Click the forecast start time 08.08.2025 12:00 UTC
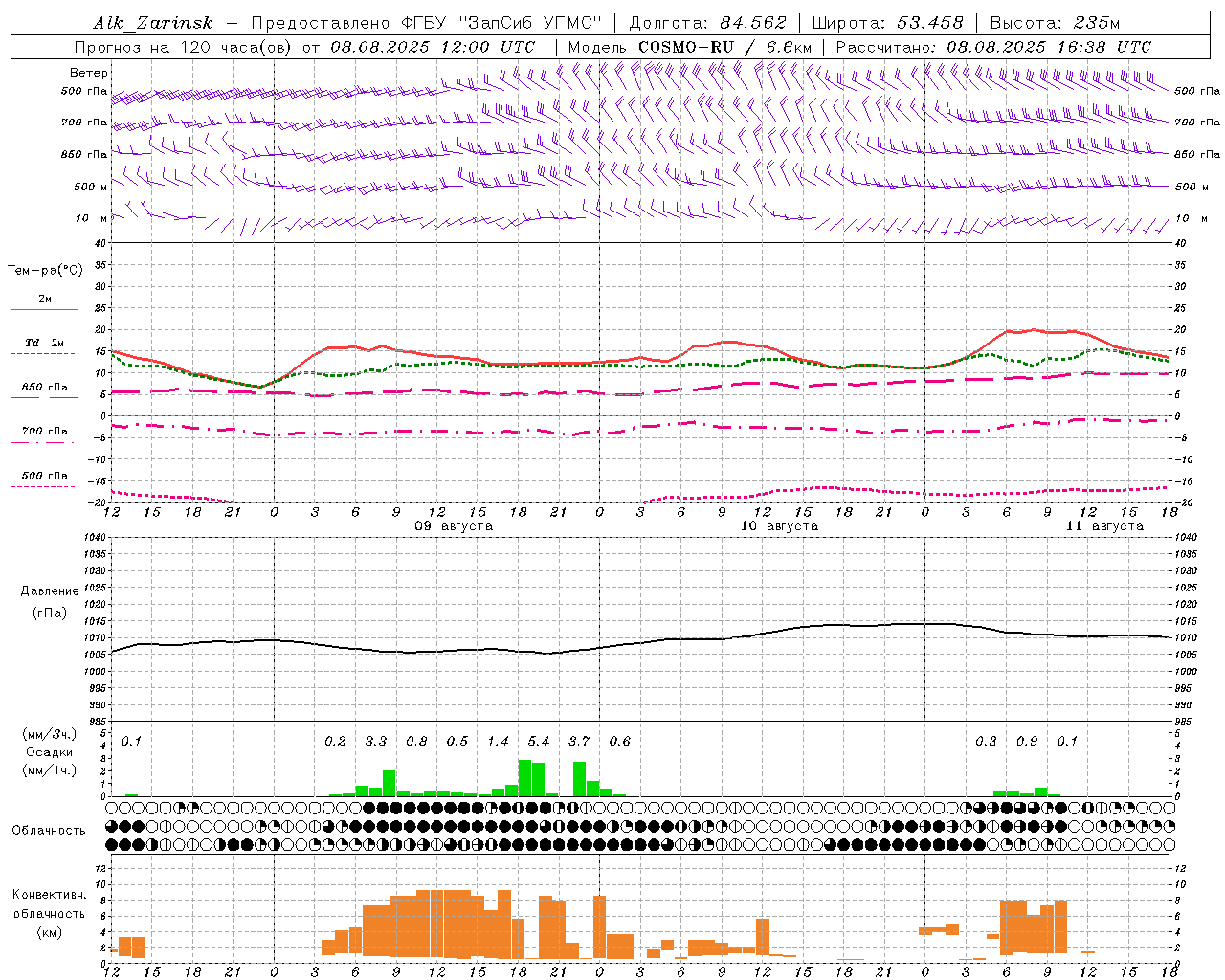 433,47
